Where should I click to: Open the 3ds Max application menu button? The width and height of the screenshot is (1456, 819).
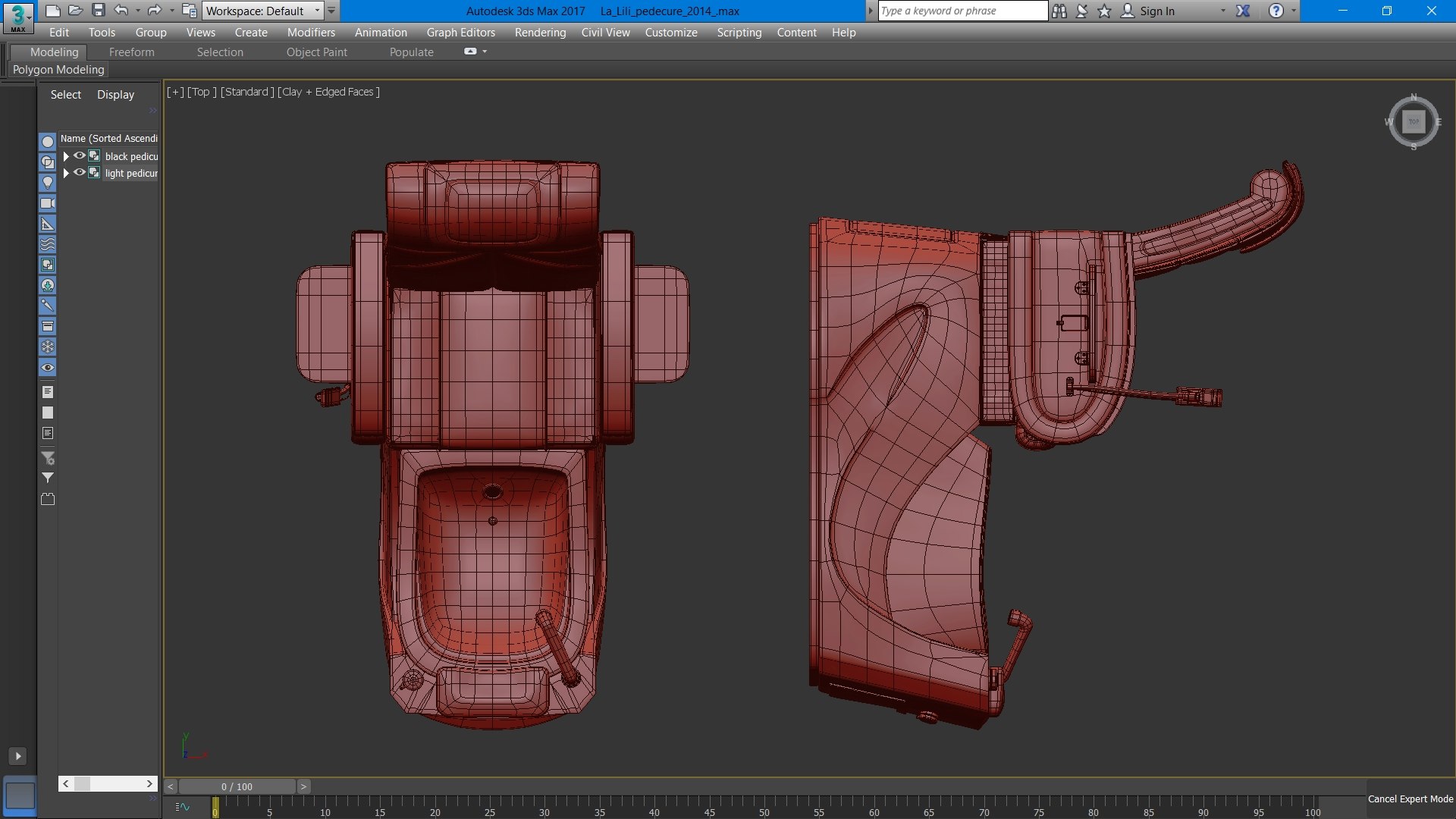[x=17, y=17]
